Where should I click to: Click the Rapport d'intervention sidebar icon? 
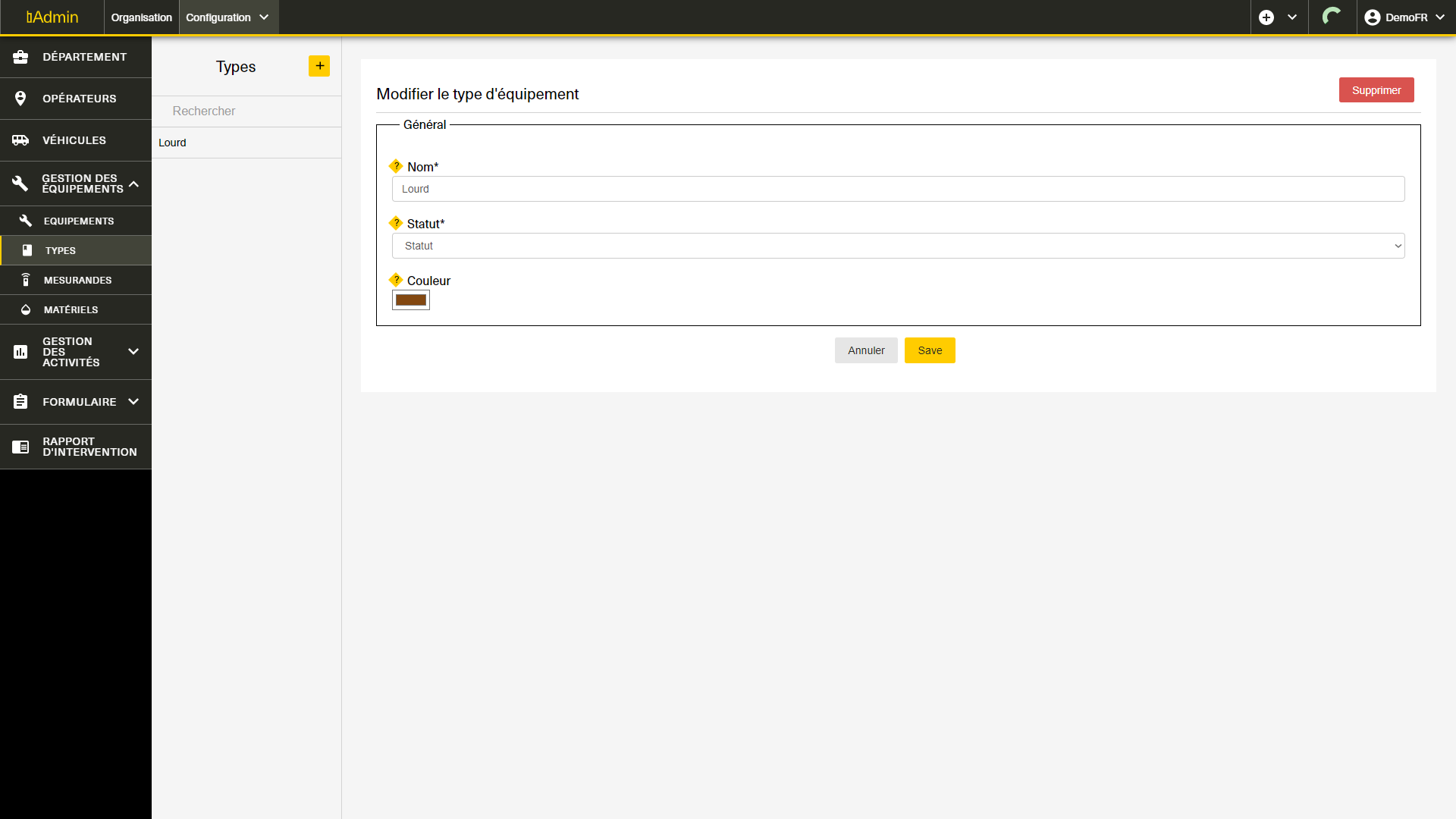click(x=20, y=447)
